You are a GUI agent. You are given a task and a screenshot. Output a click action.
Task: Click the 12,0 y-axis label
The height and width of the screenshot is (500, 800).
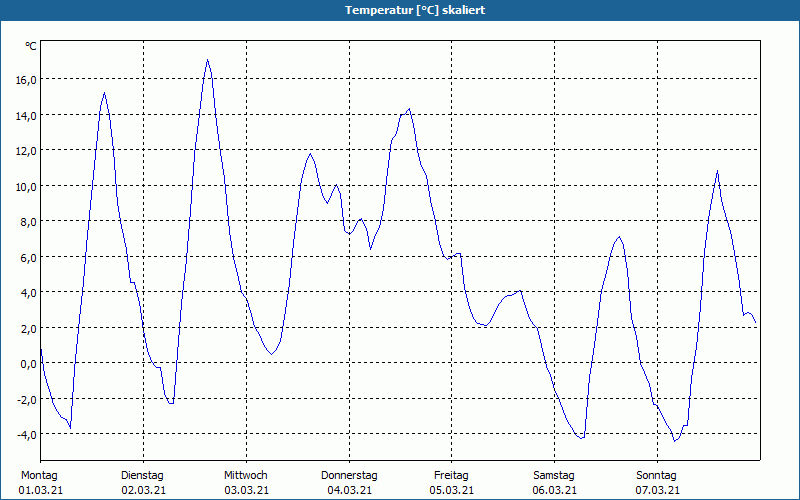coord(28,151)
